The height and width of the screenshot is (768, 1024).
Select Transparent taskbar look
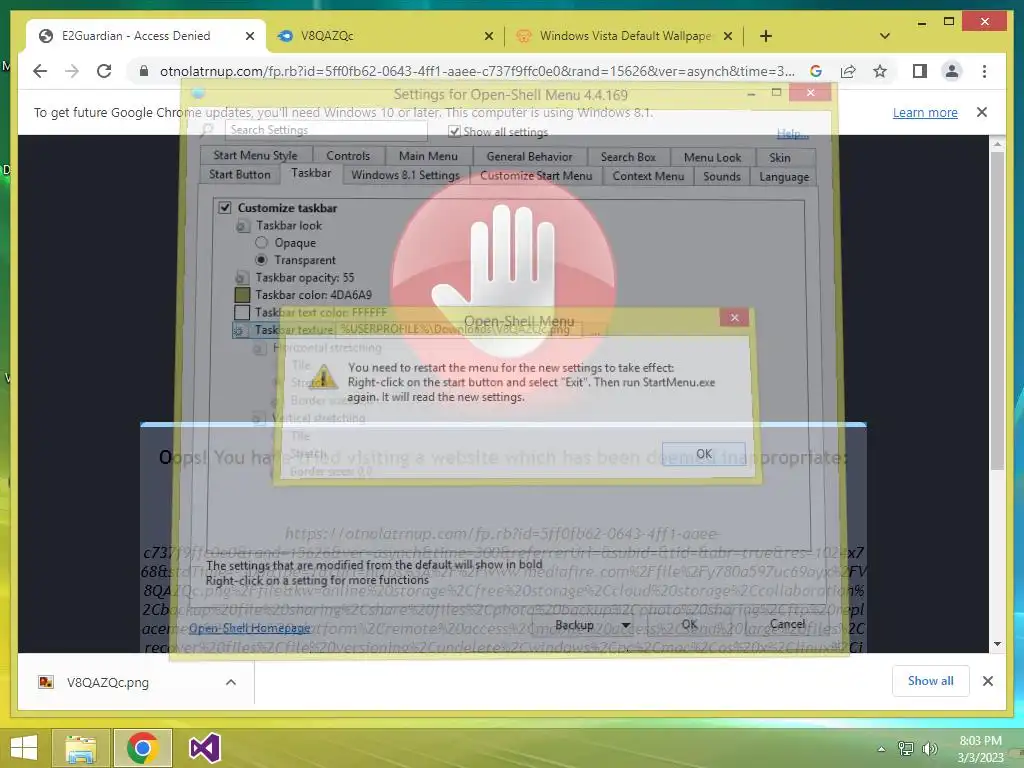pyautogui.click(x=261, y=260)
